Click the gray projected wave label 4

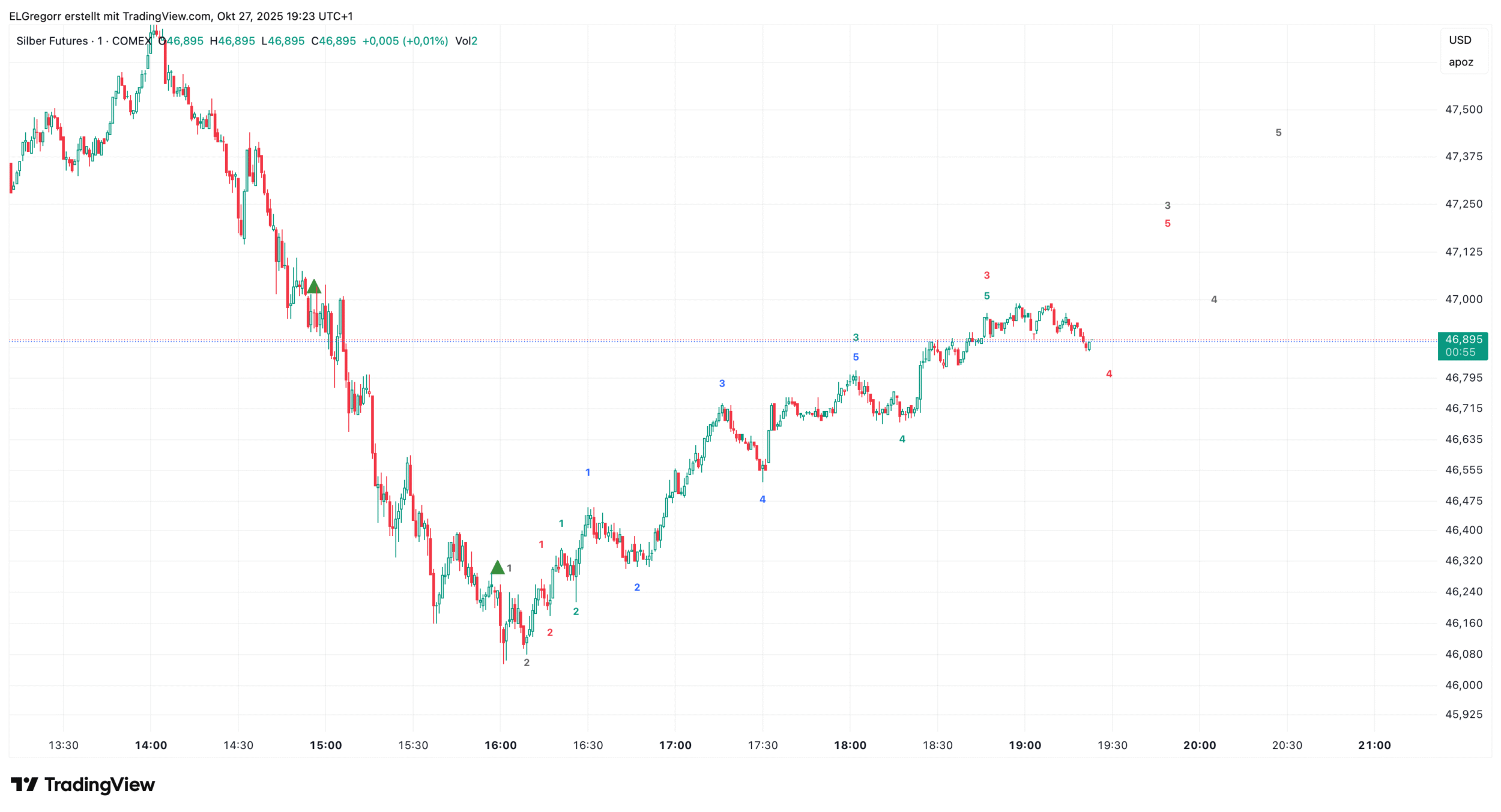[1214, 299]
